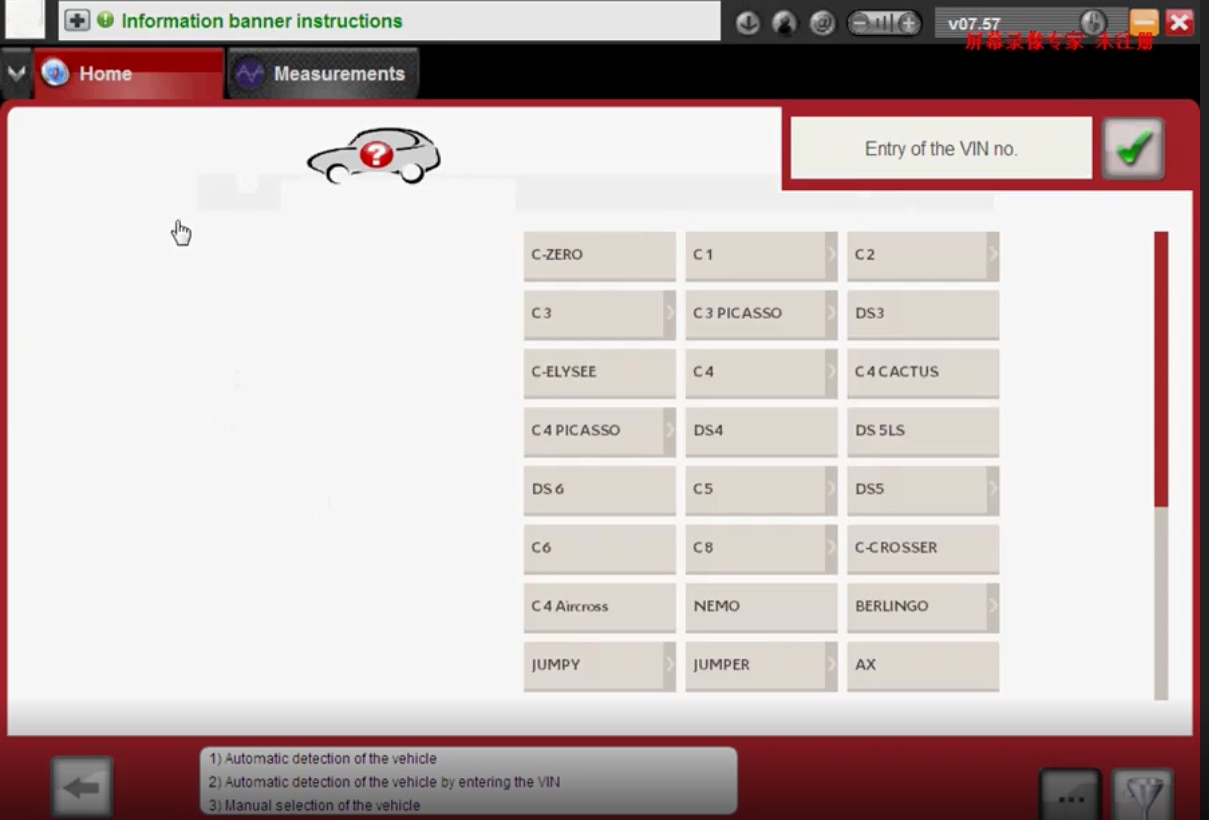Select the DS 6 vehicle
This screenshot has height=820, width=1209.
[x=599, y=490]
